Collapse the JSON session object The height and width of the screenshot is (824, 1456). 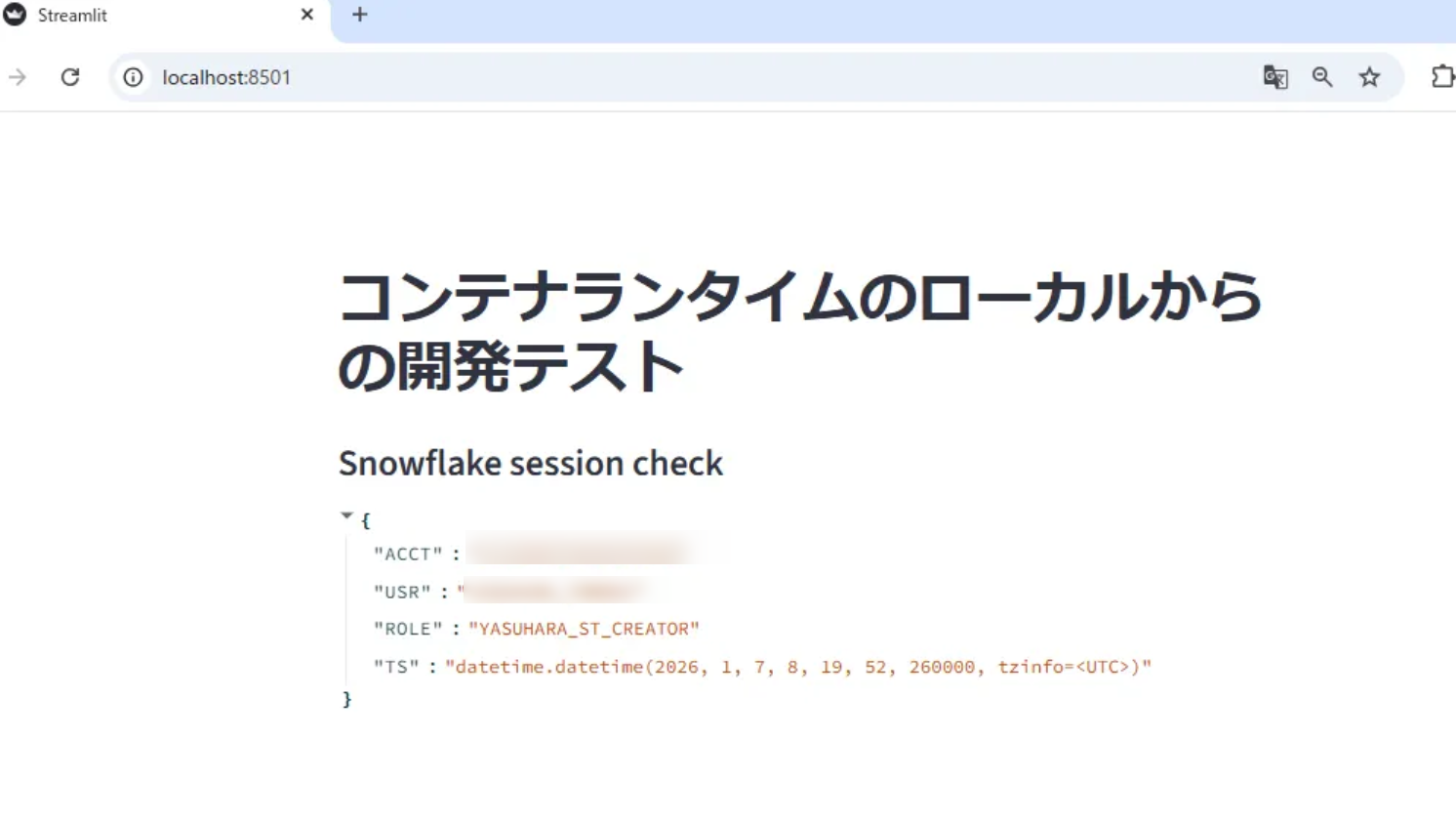(x=346, y=515)
